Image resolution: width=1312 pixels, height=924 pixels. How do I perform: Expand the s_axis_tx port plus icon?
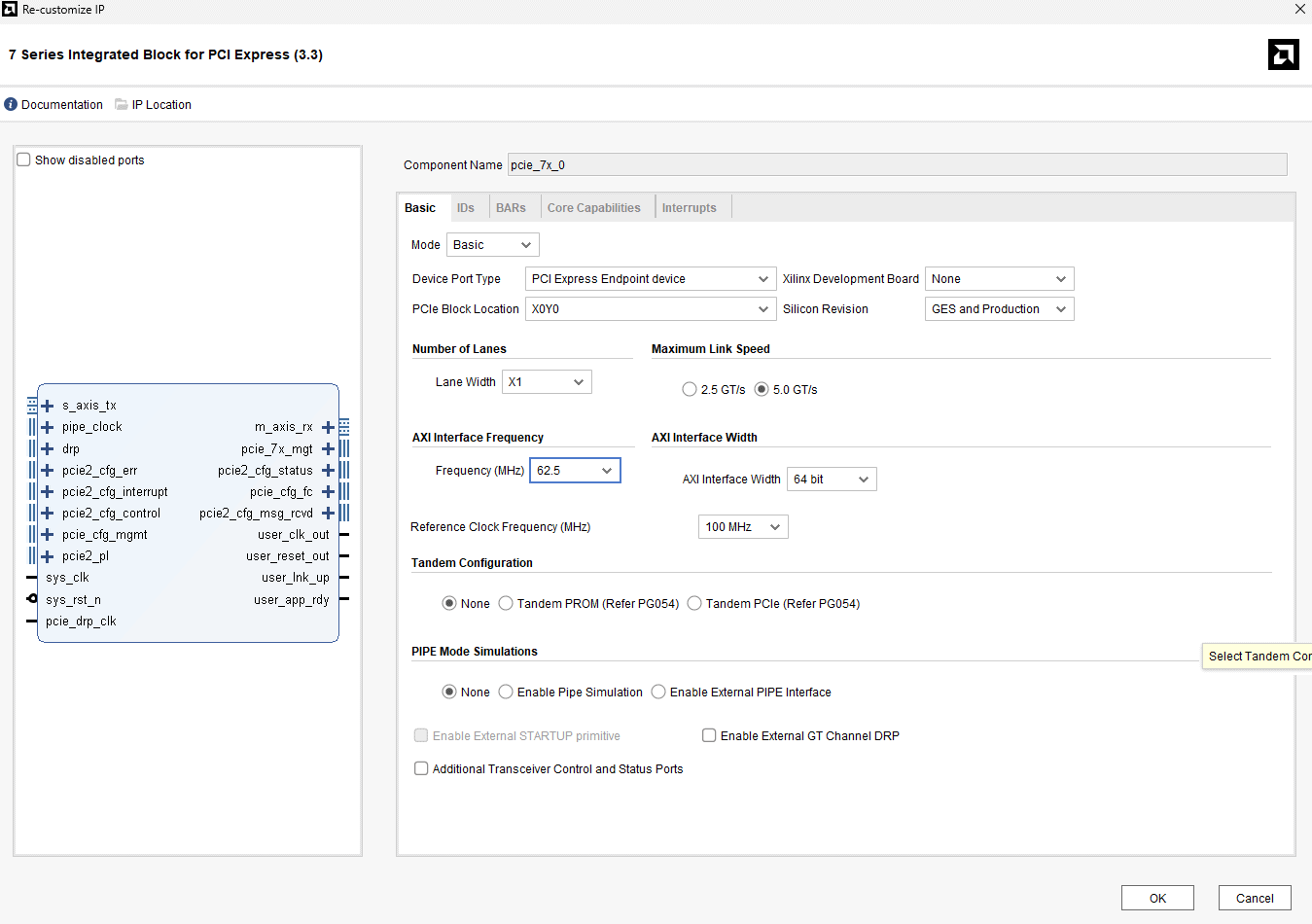point(47,406)
